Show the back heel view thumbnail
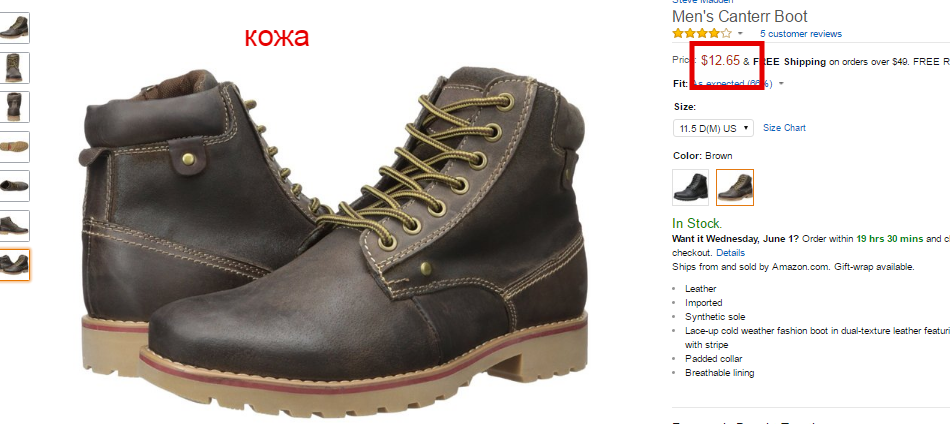This screenshot has height=424, width=950. coord(15,107)
